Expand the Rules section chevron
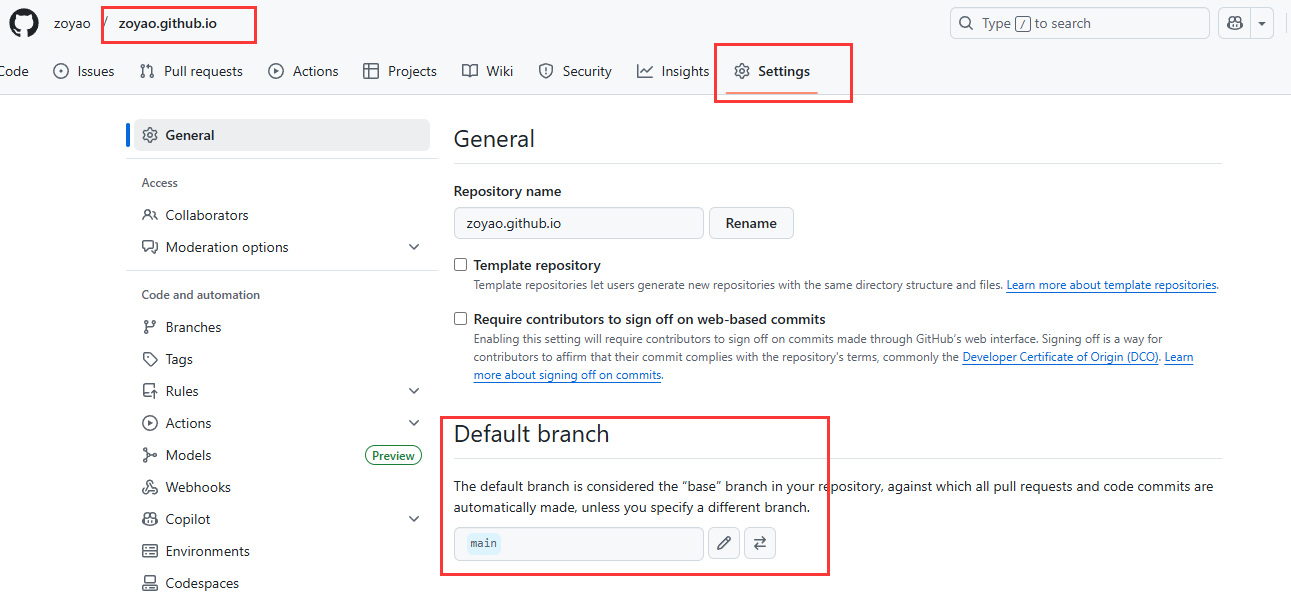 [x=414, y=391]
